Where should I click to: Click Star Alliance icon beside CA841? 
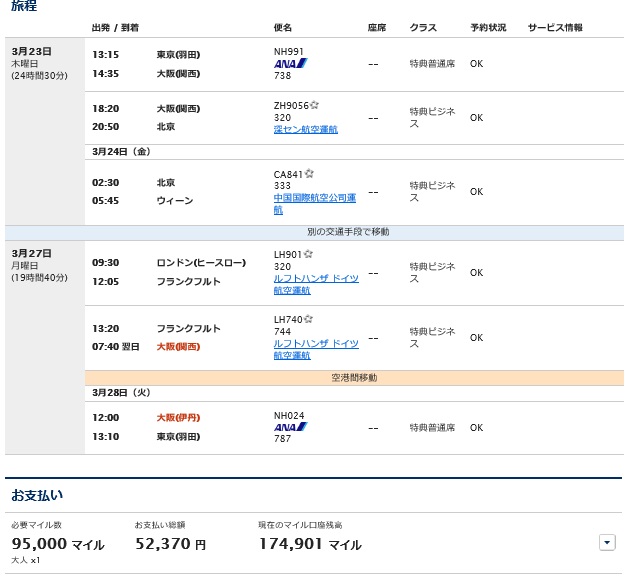tap(309, 173)
